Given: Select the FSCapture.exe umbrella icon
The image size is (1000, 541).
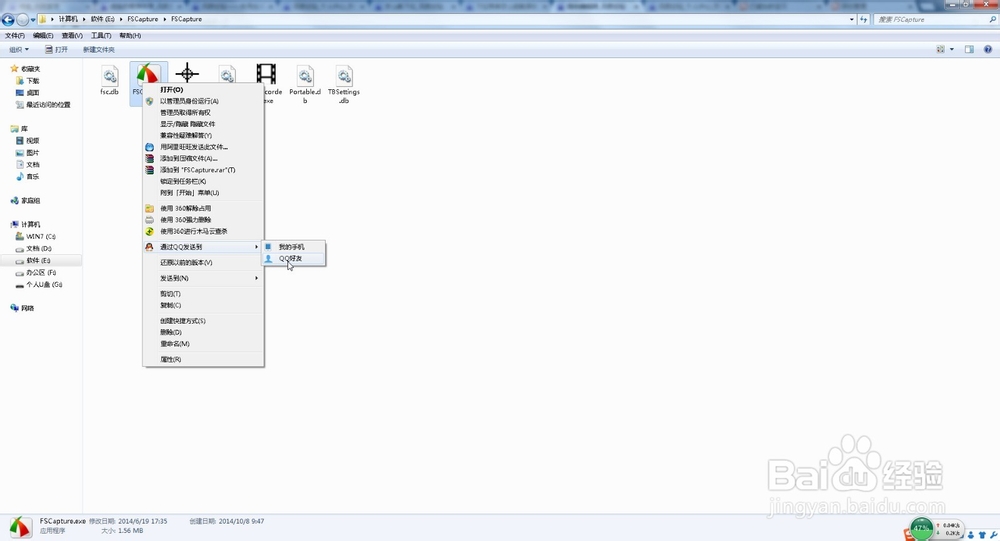Looking at the screenshot, I should coord(147,75).
